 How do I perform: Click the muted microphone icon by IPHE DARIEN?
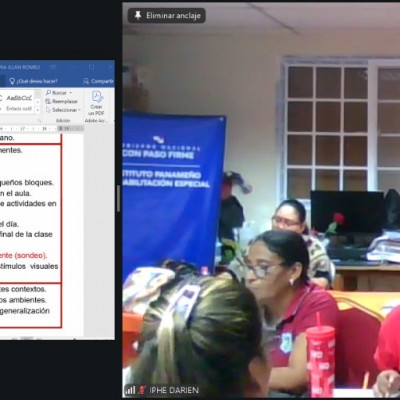coord(142,390)
